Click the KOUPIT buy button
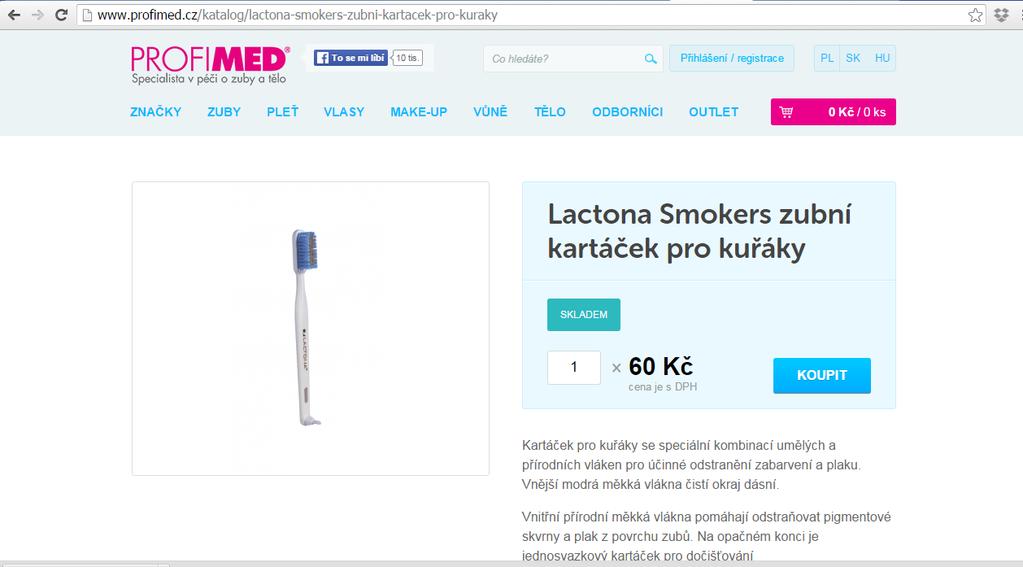This screenshot has width=1023, height=567. point(822,375)
